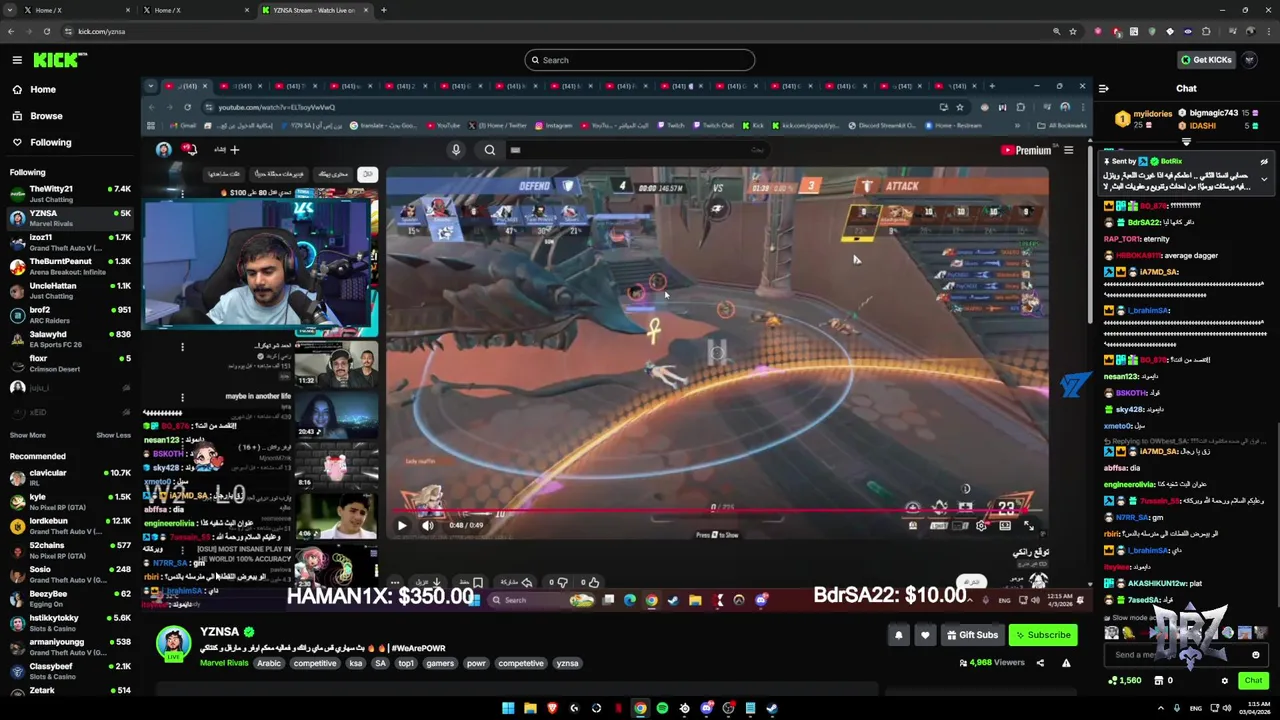Open the Kick hamburger sidebar menu
The image size is (1280, 720).
tap(17, 60)
